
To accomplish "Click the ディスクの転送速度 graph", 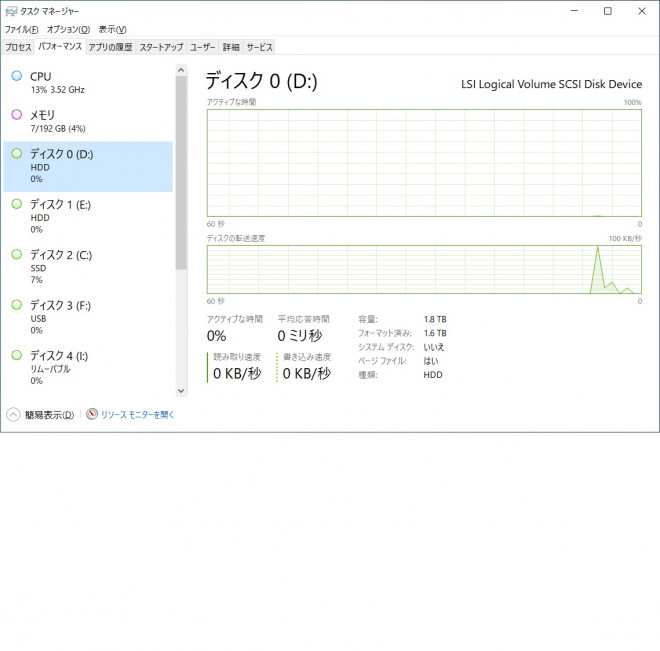I will [x=424, y=270].
